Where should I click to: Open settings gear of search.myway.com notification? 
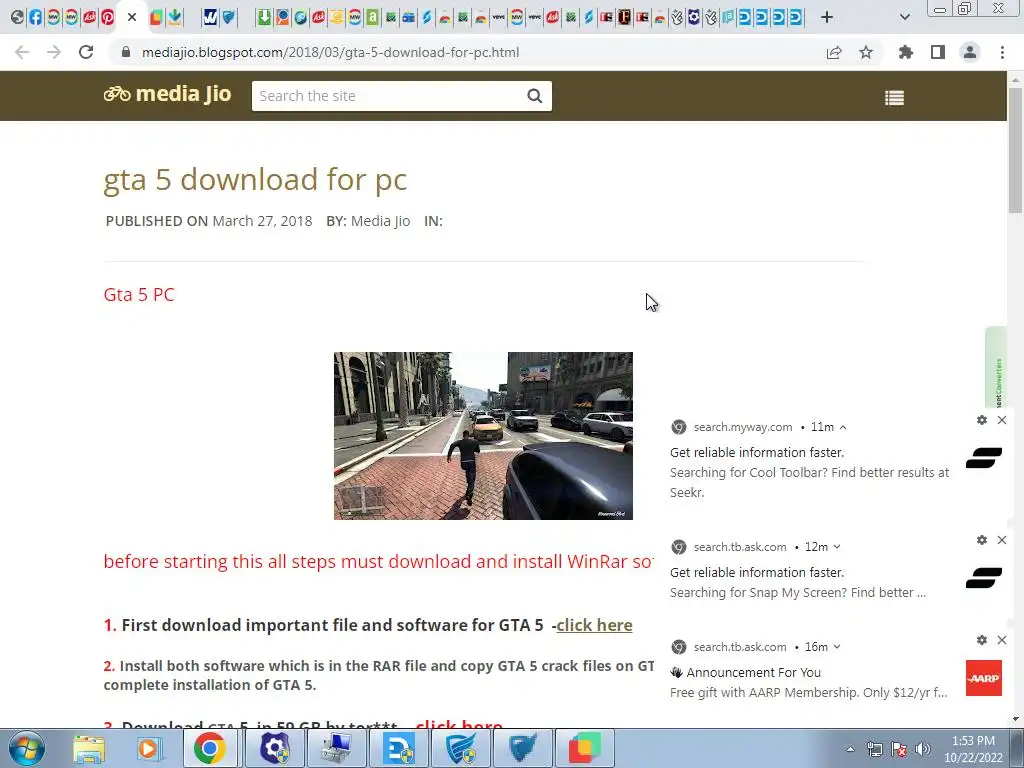[x=982, y=420]
